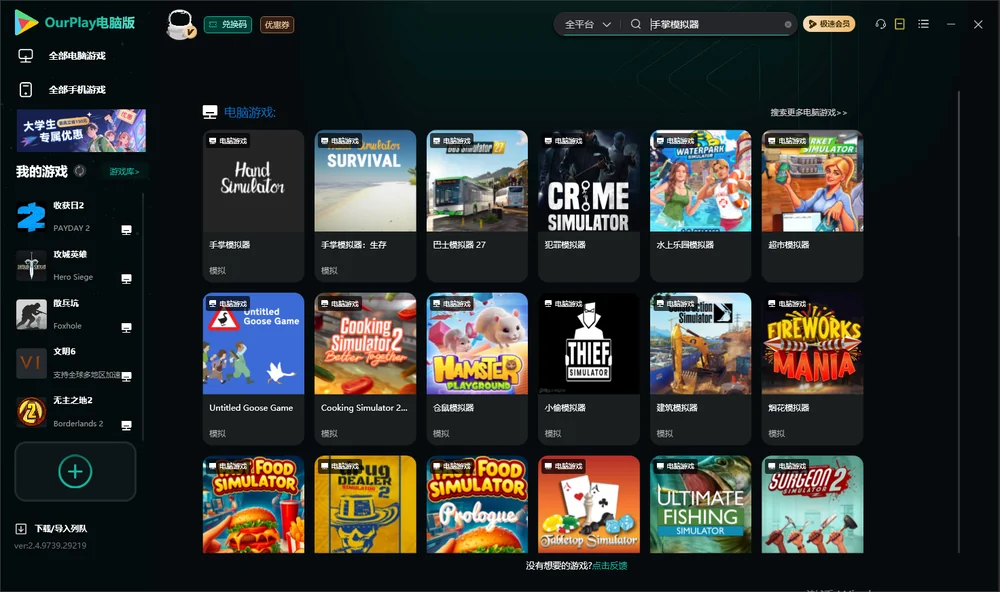Open customer service headset icon
This screenshot has height=592, width=1000.
coord(880,24)
